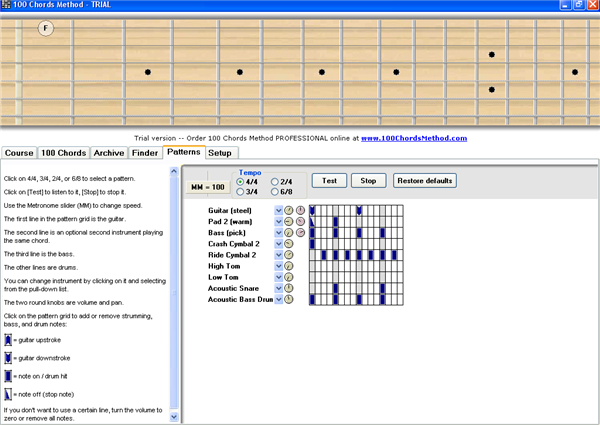Screen dimensions: 600x425
Task: Click the Bass (pick) volume knob
Action: coord(288,232)
